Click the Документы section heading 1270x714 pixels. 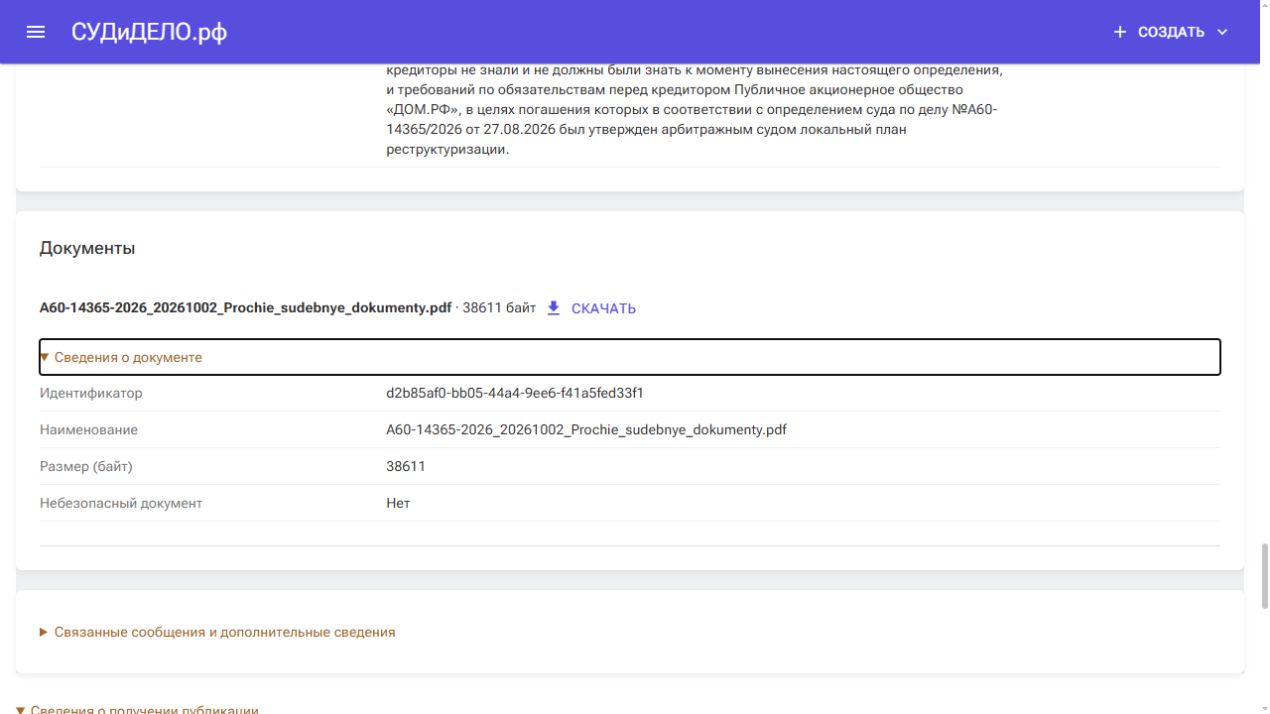(87, 248)
